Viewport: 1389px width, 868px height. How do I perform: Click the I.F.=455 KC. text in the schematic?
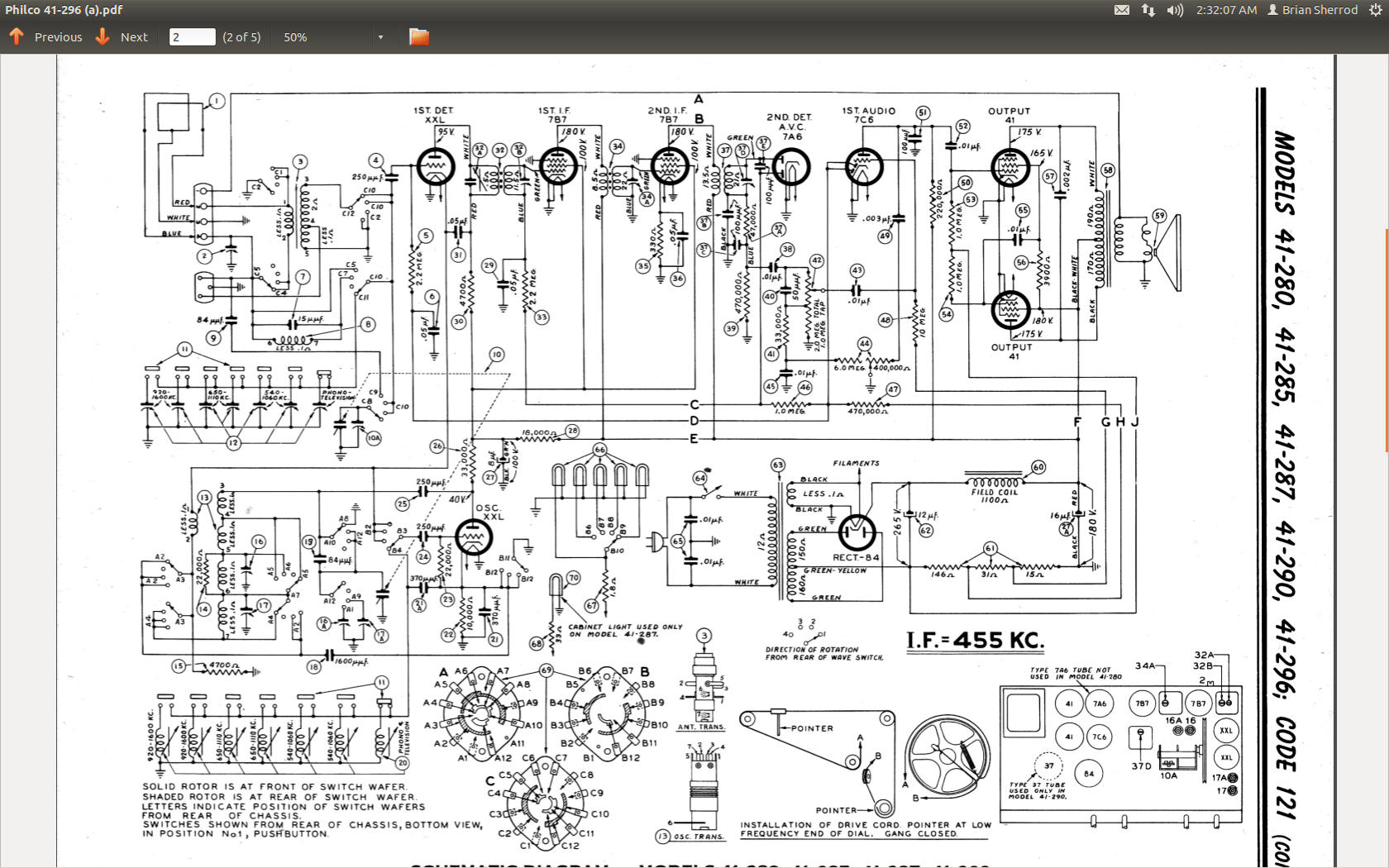[975, 641]
